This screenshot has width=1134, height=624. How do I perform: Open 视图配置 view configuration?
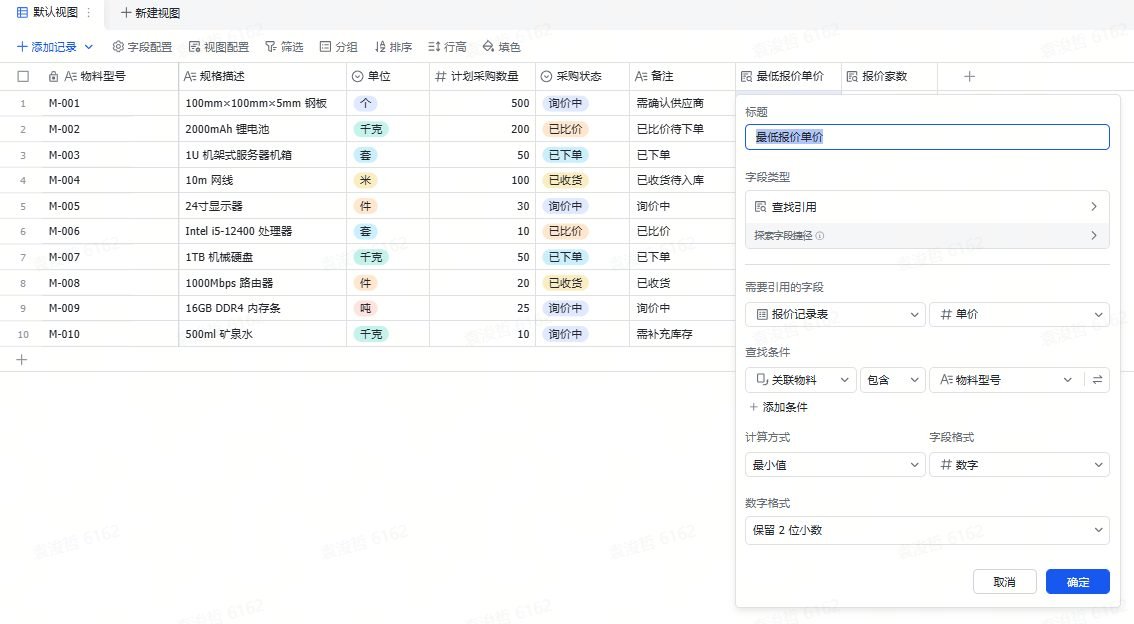(218, 47)
